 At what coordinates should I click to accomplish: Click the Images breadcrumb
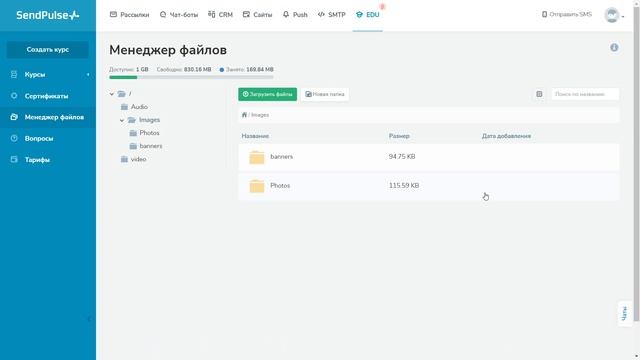[260, 115]
